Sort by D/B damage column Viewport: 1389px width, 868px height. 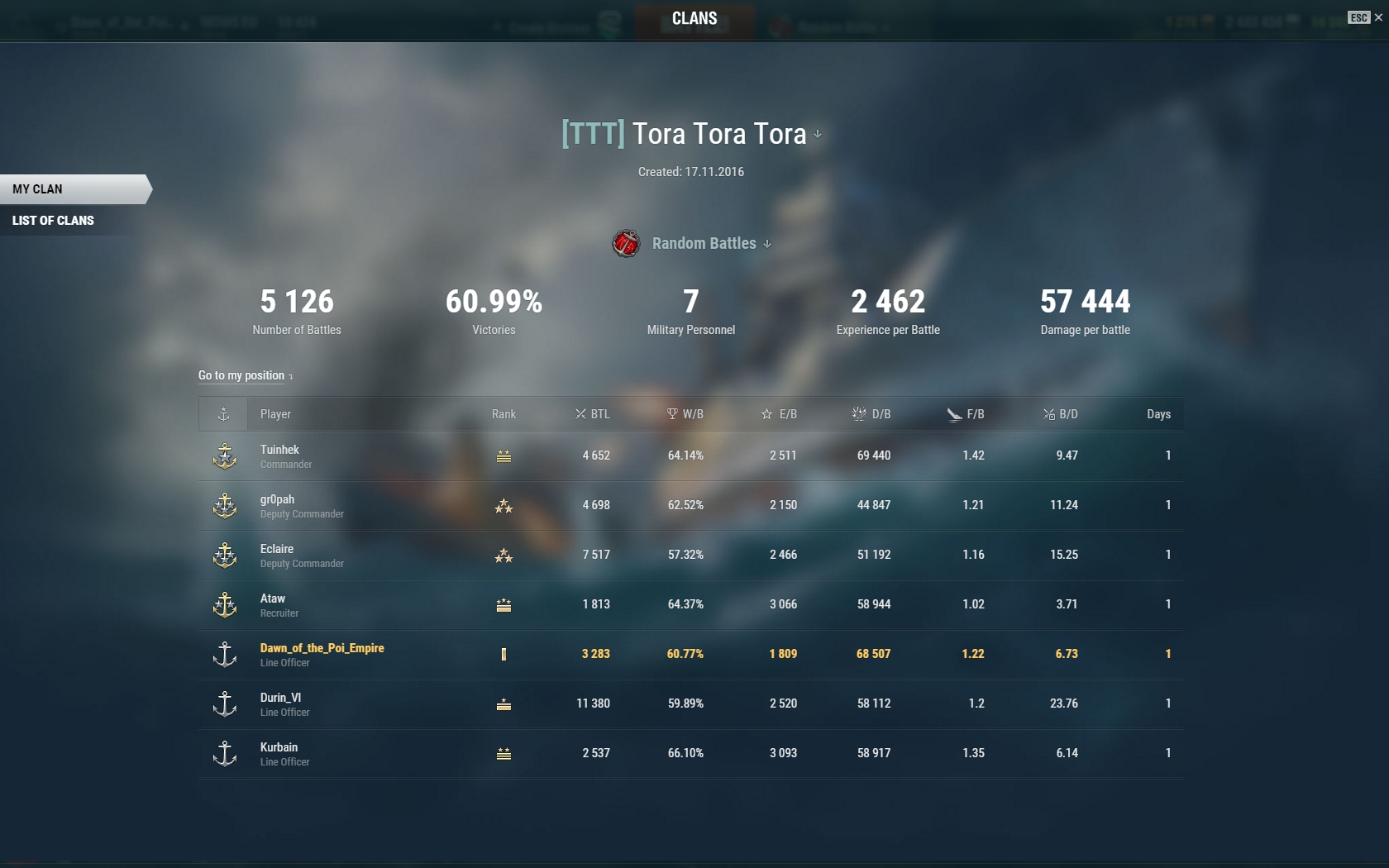point(871,414)
